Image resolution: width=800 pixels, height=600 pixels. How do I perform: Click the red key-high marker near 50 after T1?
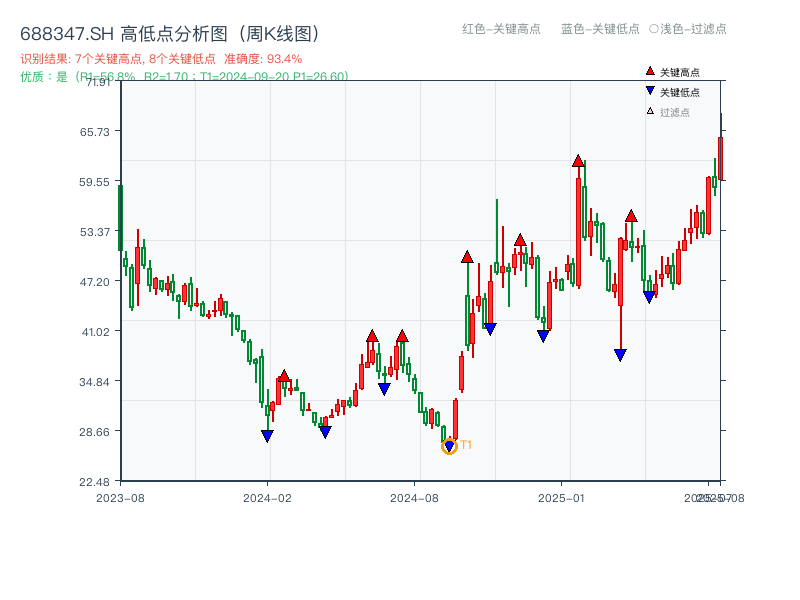pyautogui.click(x=467, y=257)
